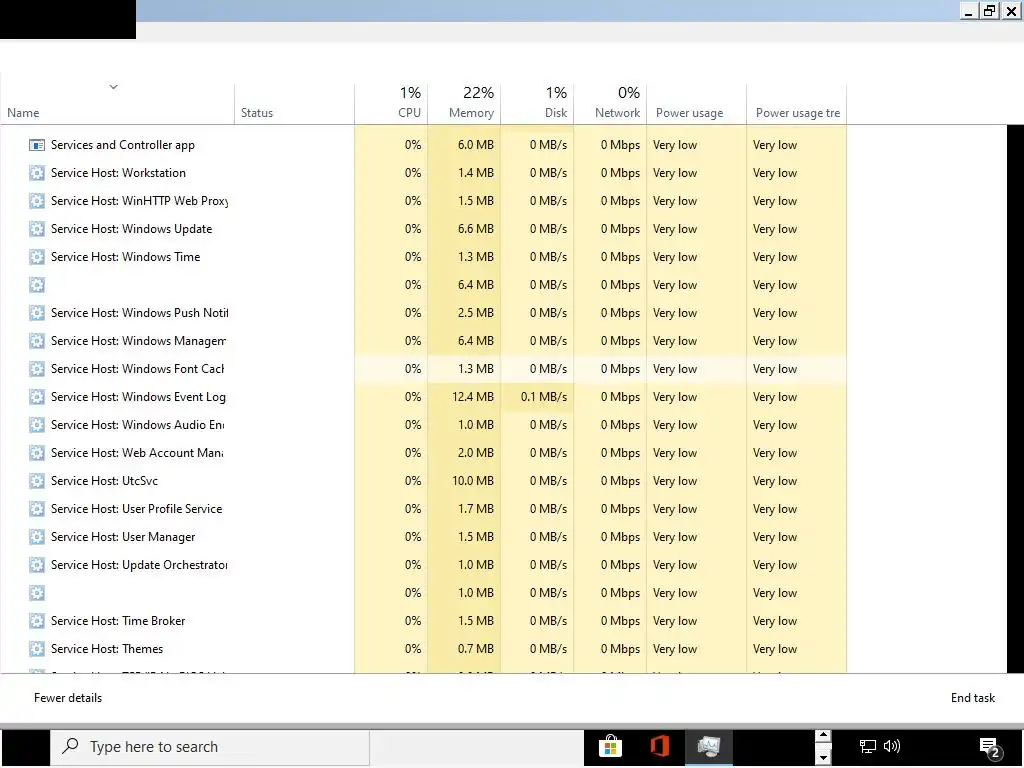Screen dimensions: 1024x768
Task: Click the sort chevron above the Name column
Action: pos(114,87)
